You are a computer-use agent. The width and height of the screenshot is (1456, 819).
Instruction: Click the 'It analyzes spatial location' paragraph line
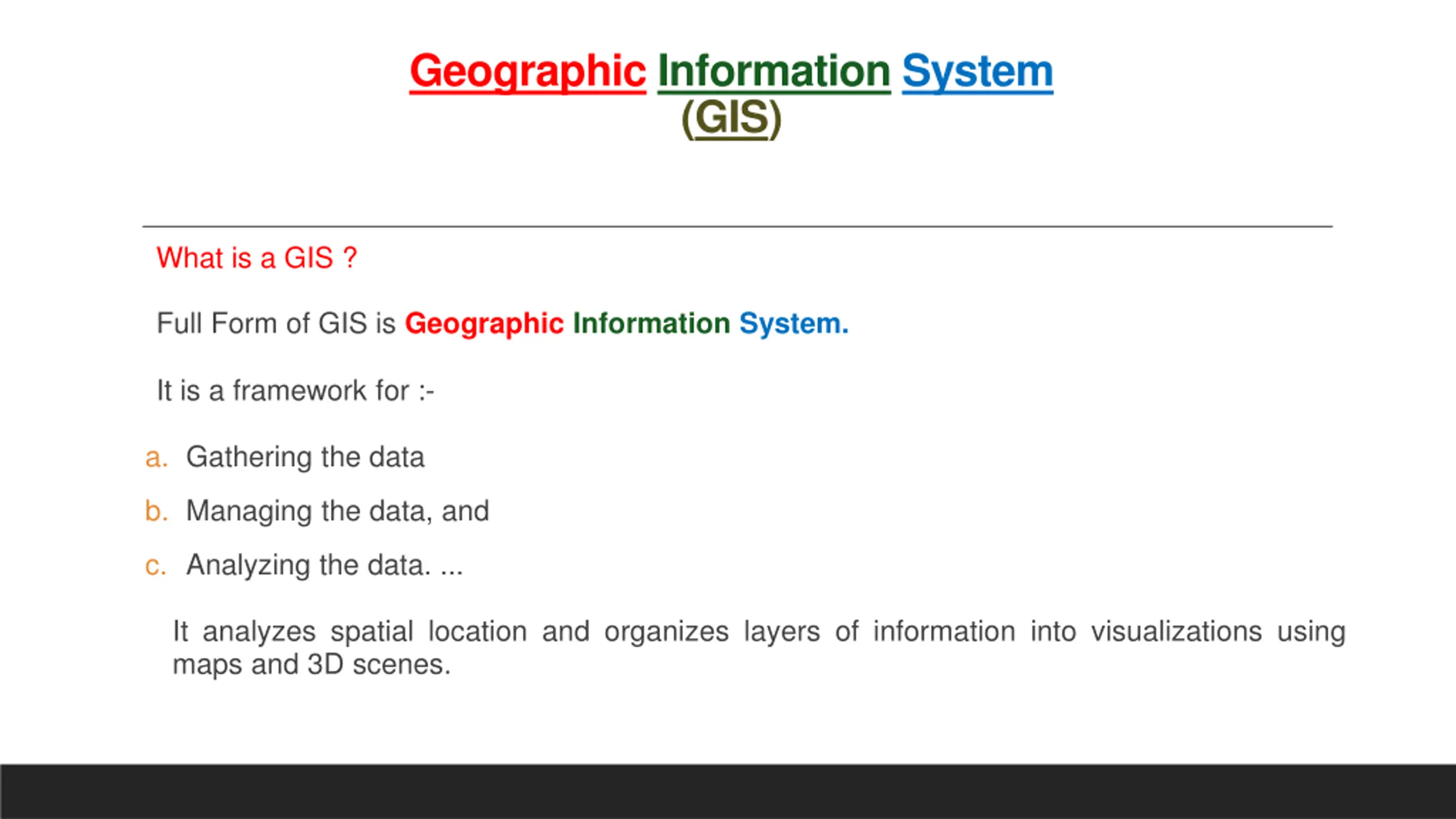[x=759, y=632]
